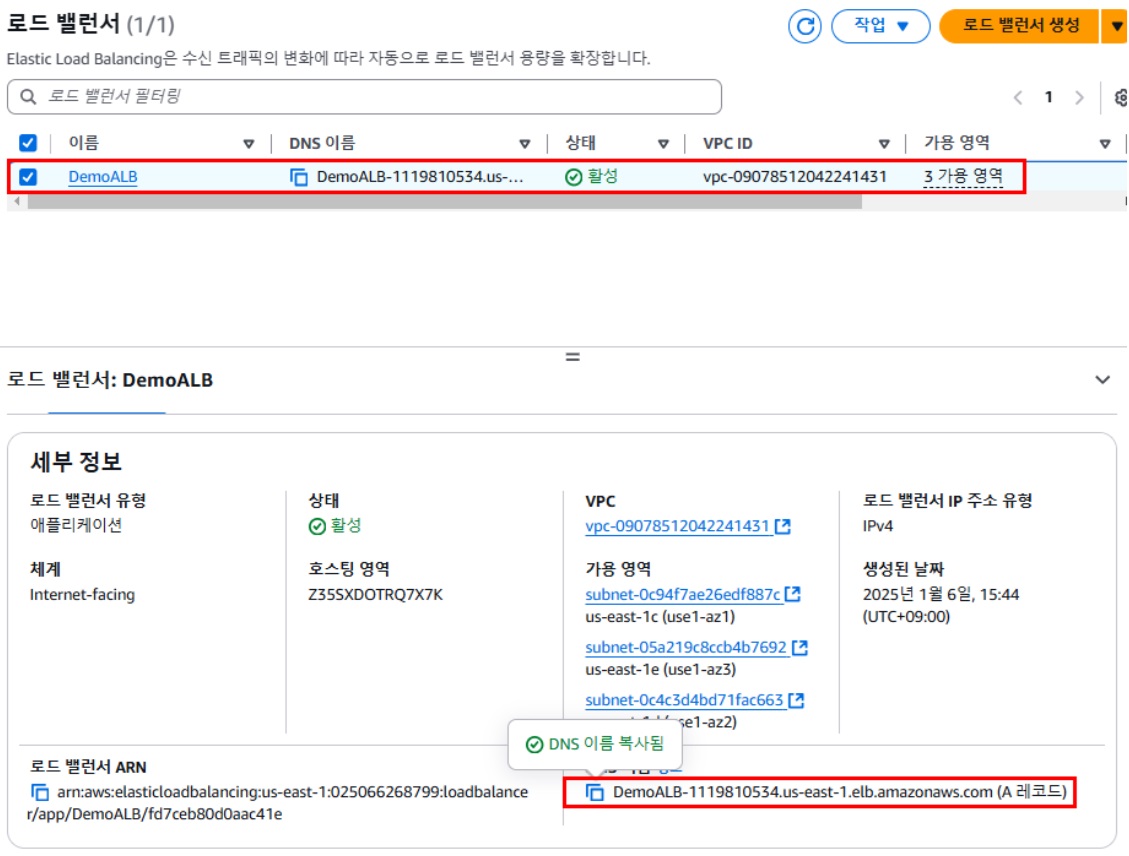Viewport: 1129px width, 856px height.
Task: Focus the 로드 밸런서 필터링 search field
Action: [x=364, y=96]
